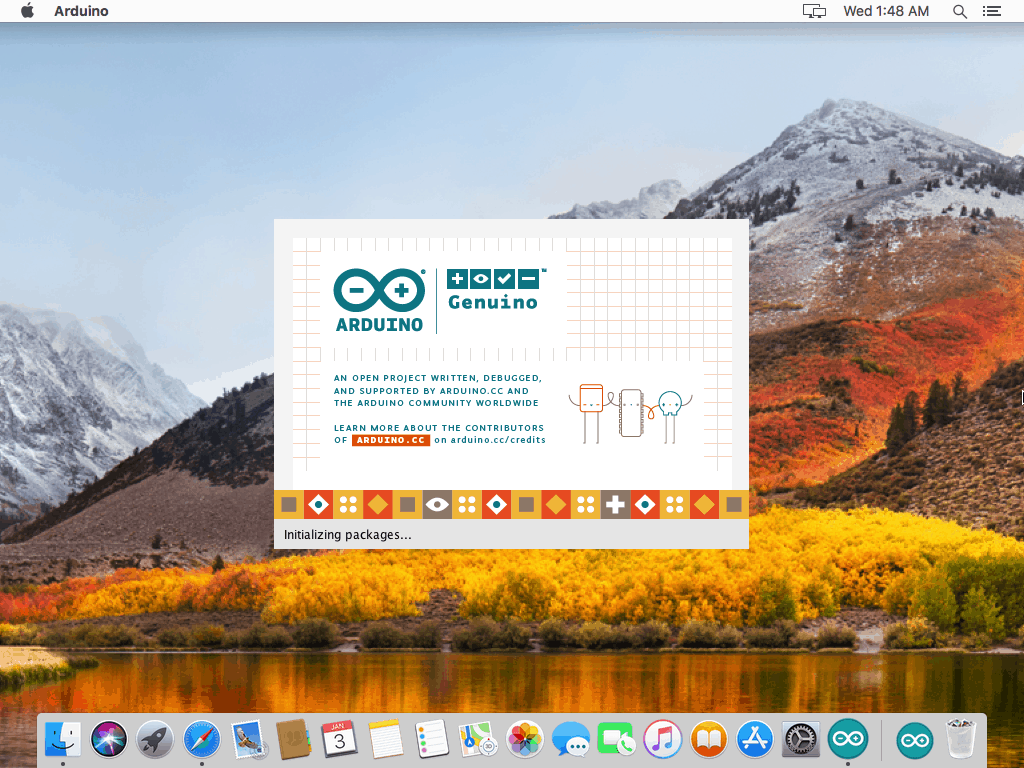This screenshot has height=768, width=1024.
Task: Open the display mirroring menu bar icon
Action: [x=814, y=11]
